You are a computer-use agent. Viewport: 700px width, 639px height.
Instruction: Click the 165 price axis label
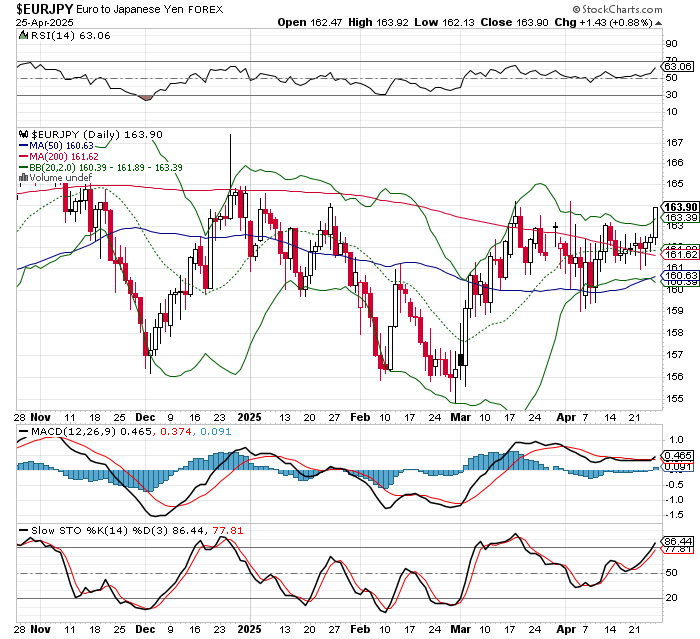point(675,184)
